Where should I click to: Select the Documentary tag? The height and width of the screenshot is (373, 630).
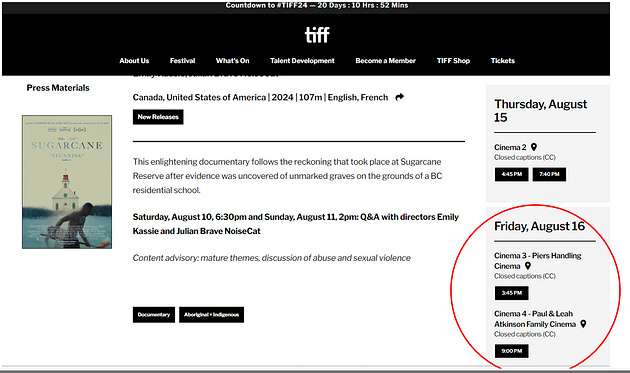[154, 315]
